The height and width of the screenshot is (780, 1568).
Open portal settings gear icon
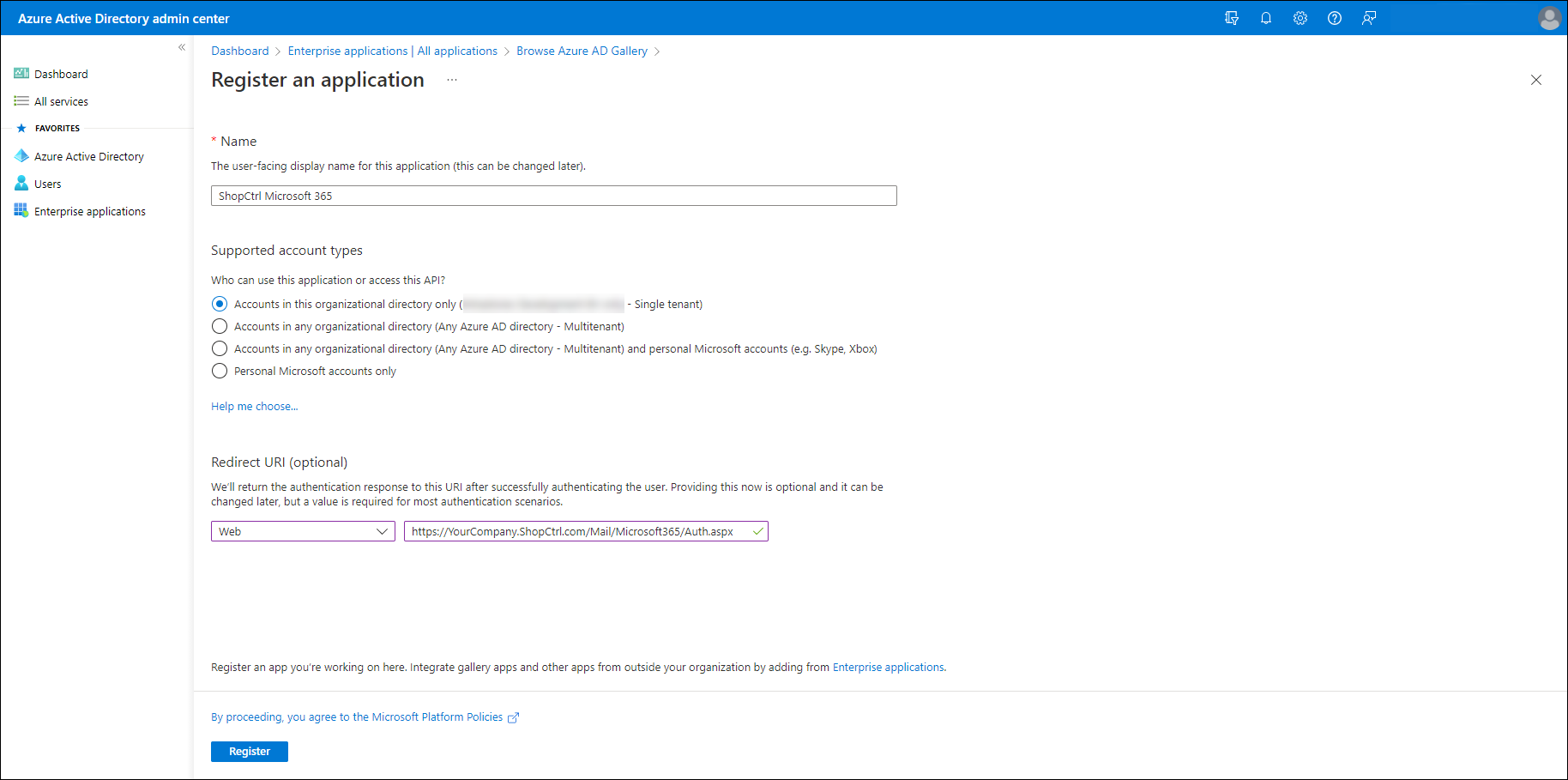[x=1300, y=18]
